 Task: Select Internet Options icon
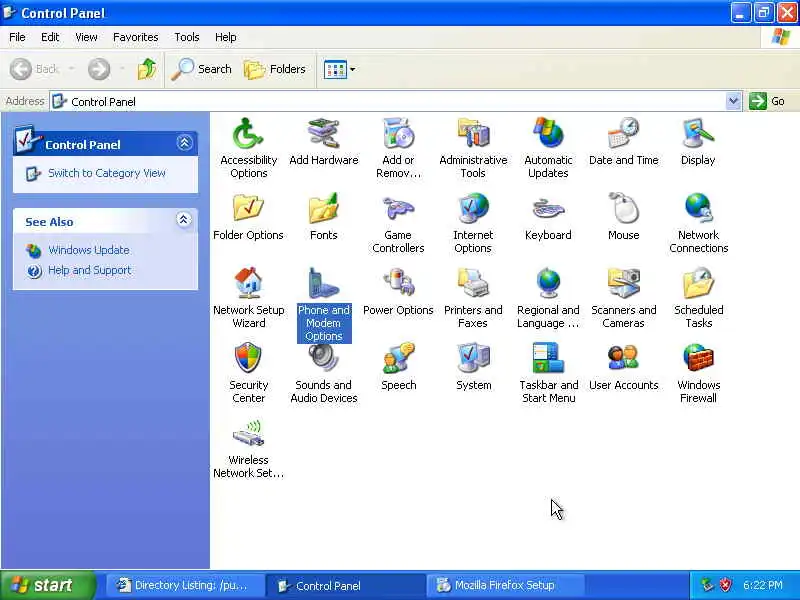[473, 223]
